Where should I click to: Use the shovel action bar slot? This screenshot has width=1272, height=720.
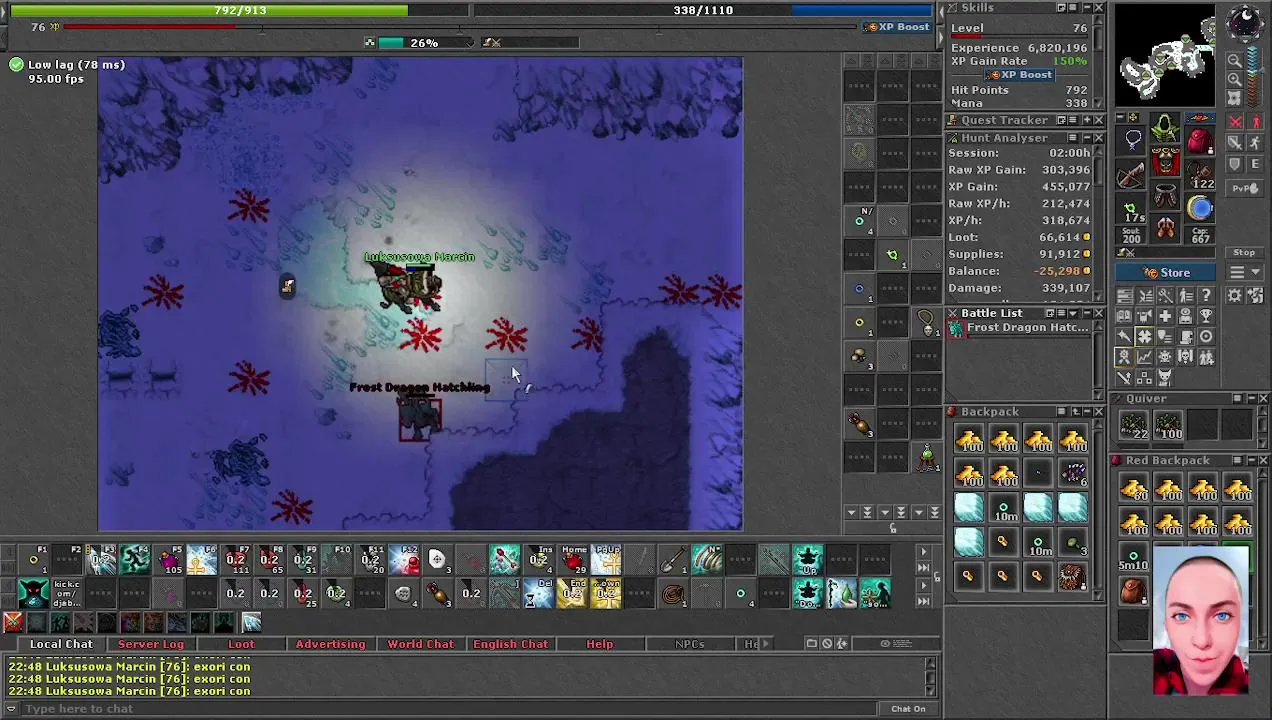[x=672, y=558]
